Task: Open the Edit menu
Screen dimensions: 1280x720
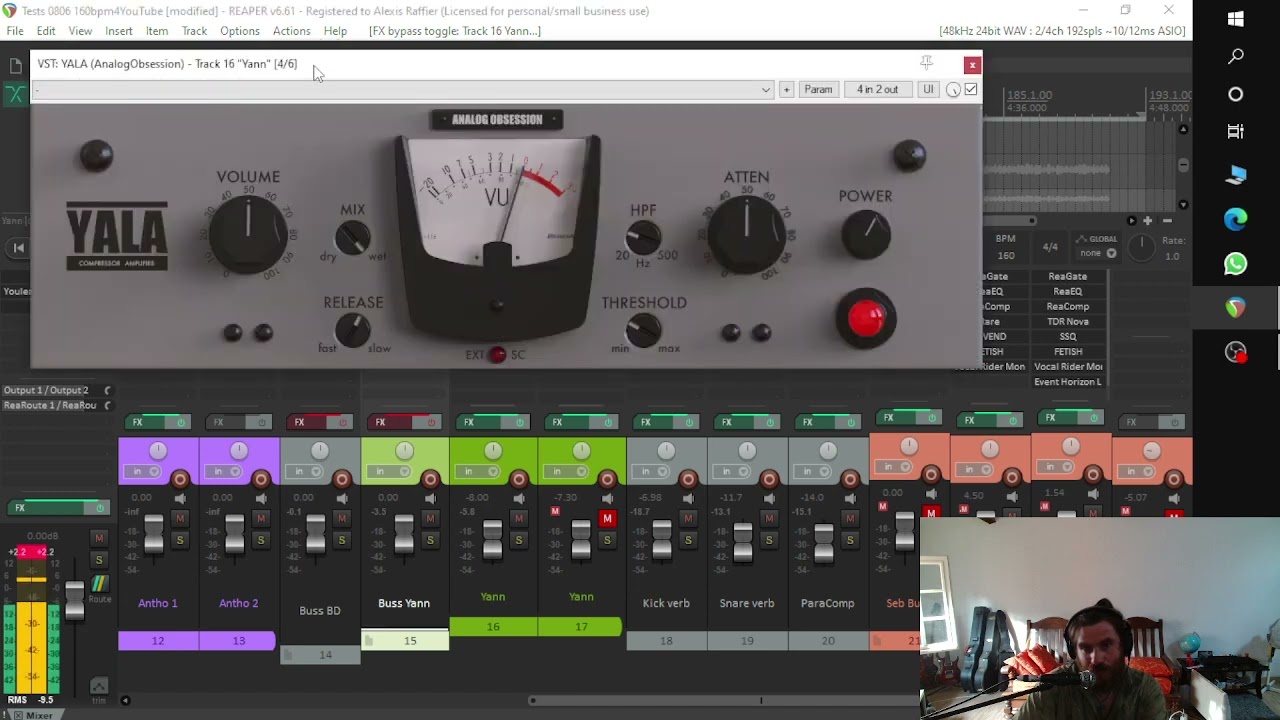Action: 46,31
